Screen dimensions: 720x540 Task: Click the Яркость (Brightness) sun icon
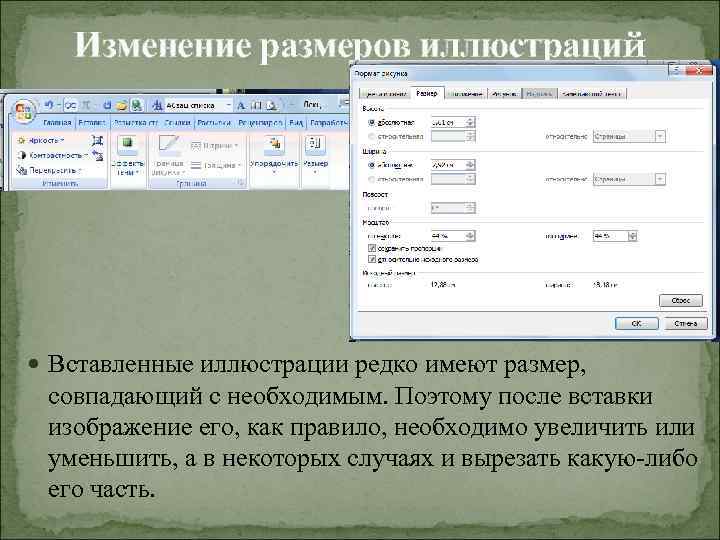pyautogui.click(x=21, y=141)
